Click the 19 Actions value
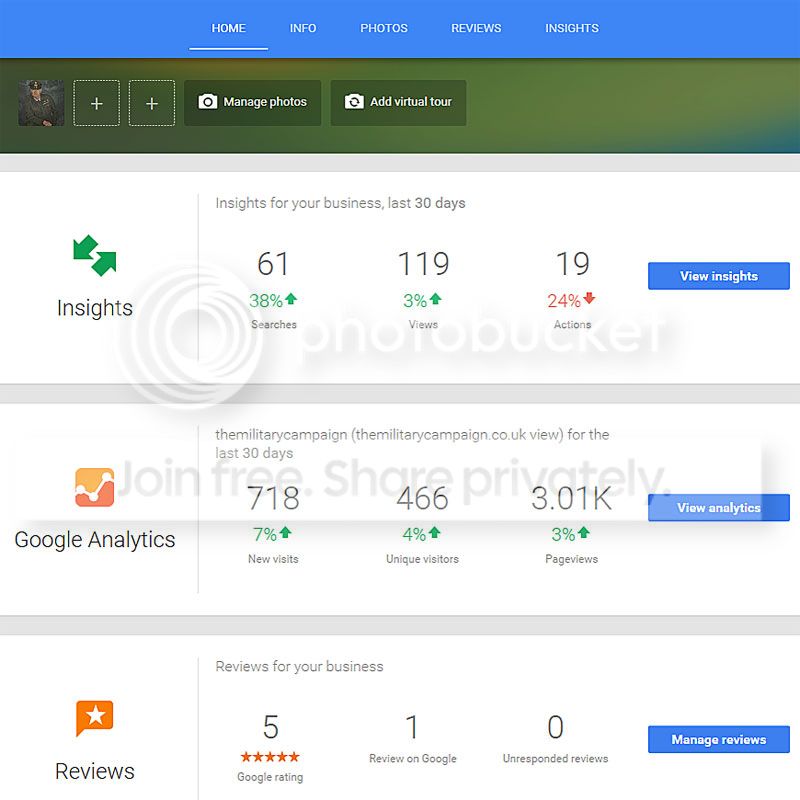The height and width of the screenshot is (800, 800). (x=572, y=264)
